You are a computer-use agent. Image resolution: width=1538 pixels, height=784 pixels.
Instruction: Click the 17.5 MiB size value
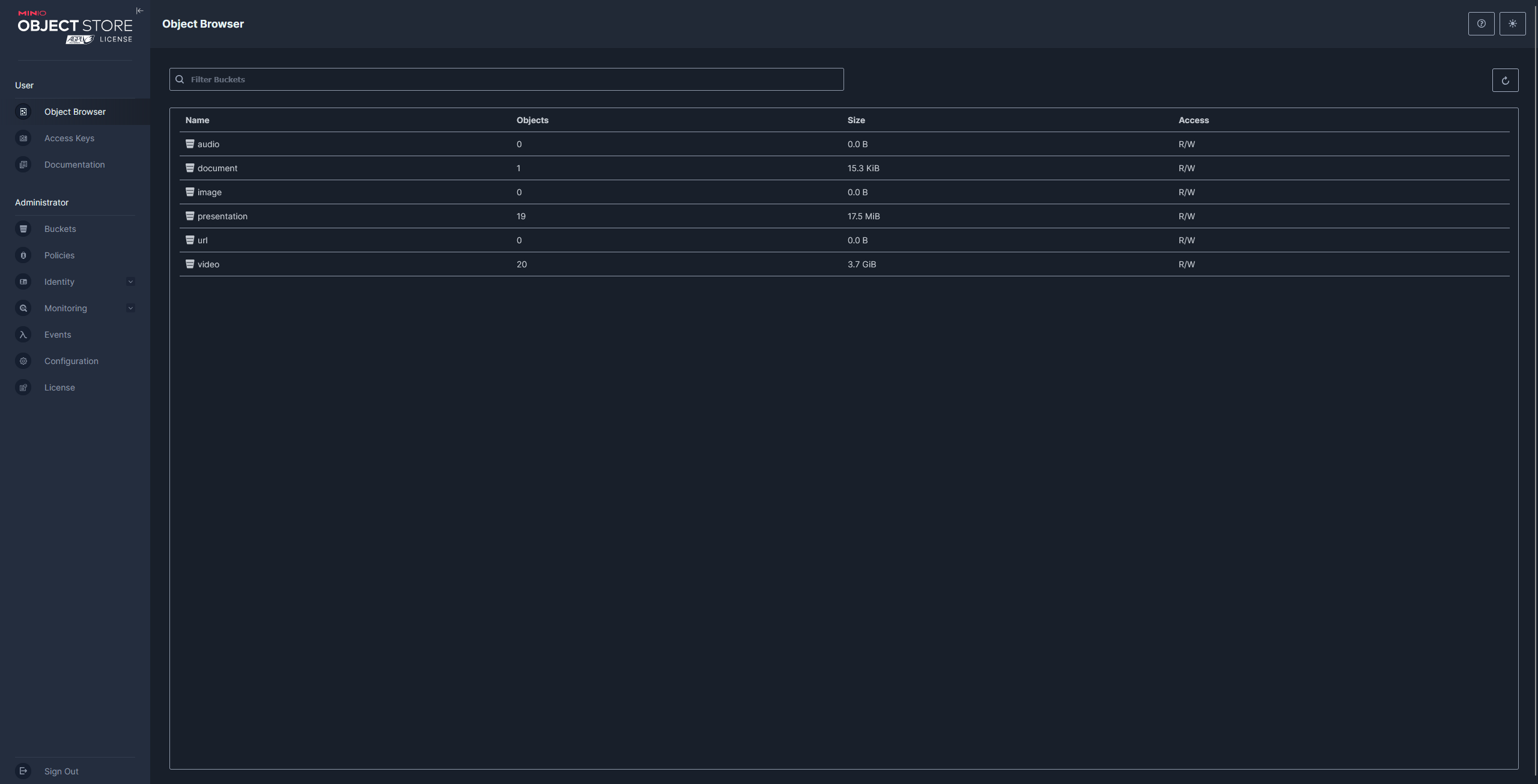pyautogui.click(x=864, y=216)
